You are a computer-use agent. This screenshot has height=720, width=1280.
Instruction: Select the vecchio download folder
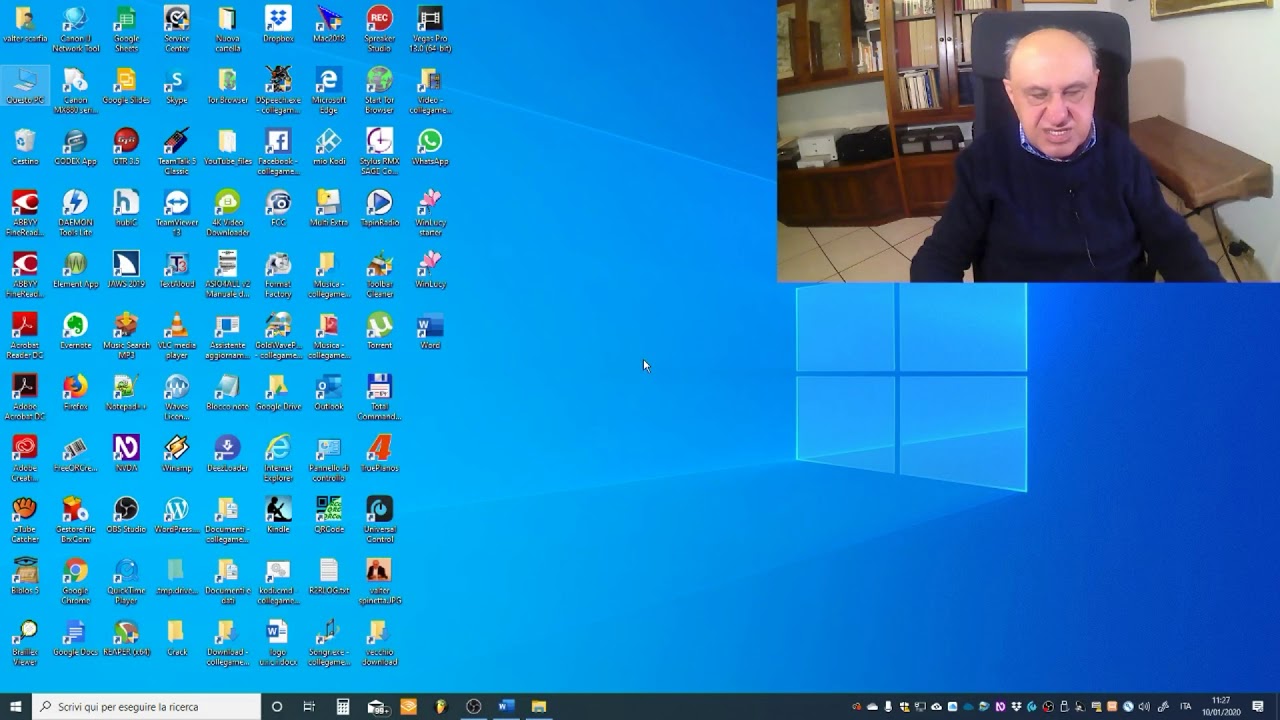pos(379,641)
